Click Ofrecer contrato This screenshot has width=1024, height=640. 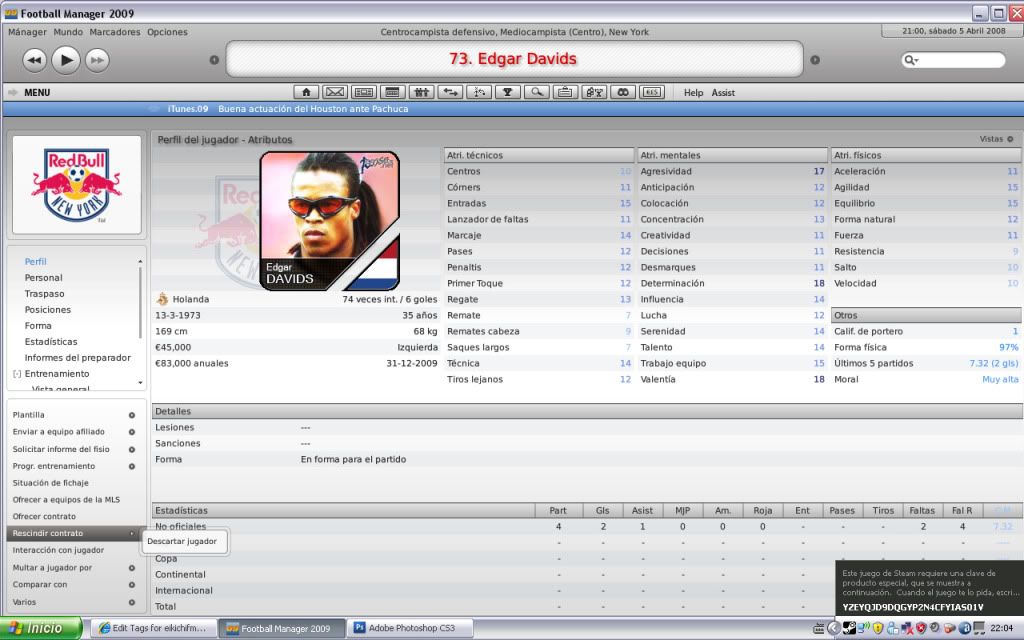44,517
